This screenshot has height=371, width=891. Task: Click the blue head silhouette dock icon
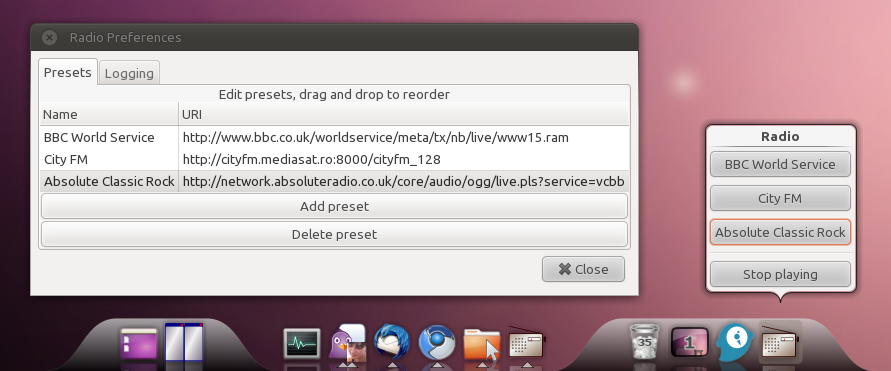(x=735, y=342)
